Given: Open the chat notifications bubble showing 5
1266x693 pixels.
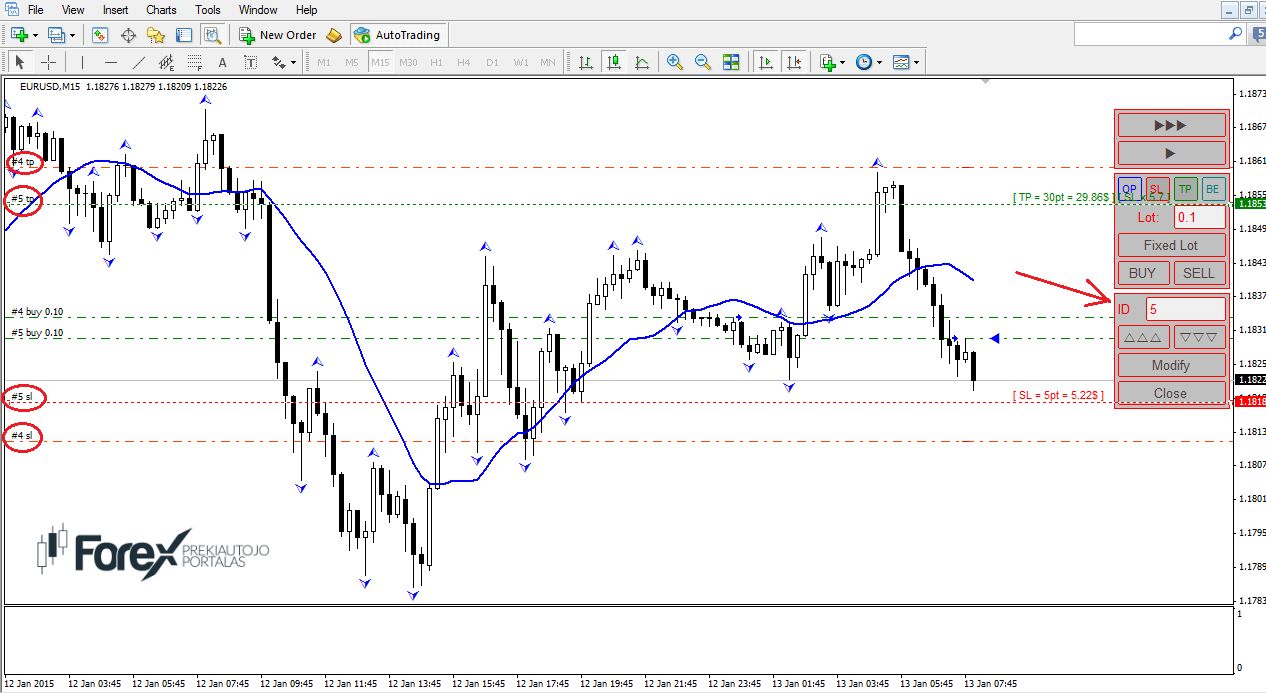Looking at the screenshot, I should pyautogui.click(x=1259, y=35).
